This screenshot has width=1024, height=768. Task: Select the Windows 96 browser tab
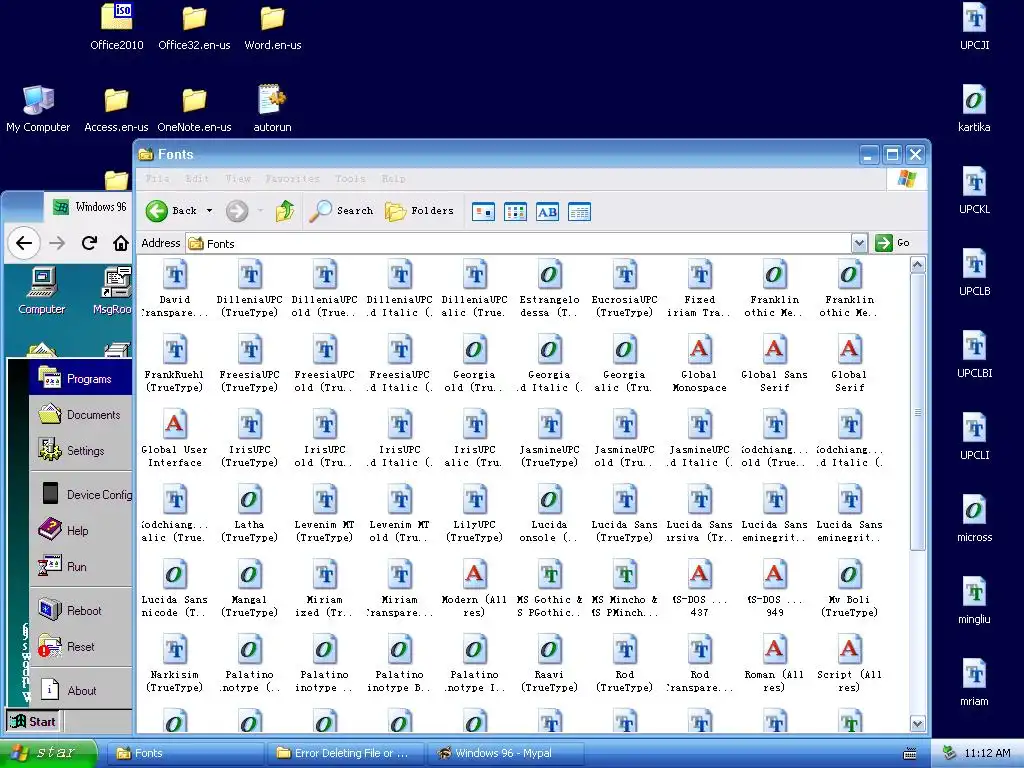coord(89,207)
